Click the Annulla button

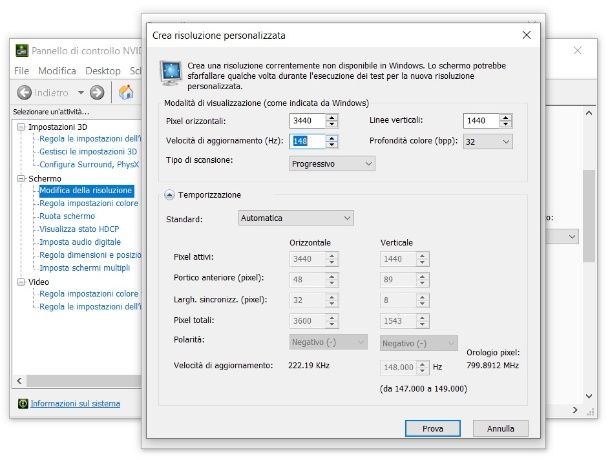click(x=501, y=428)
